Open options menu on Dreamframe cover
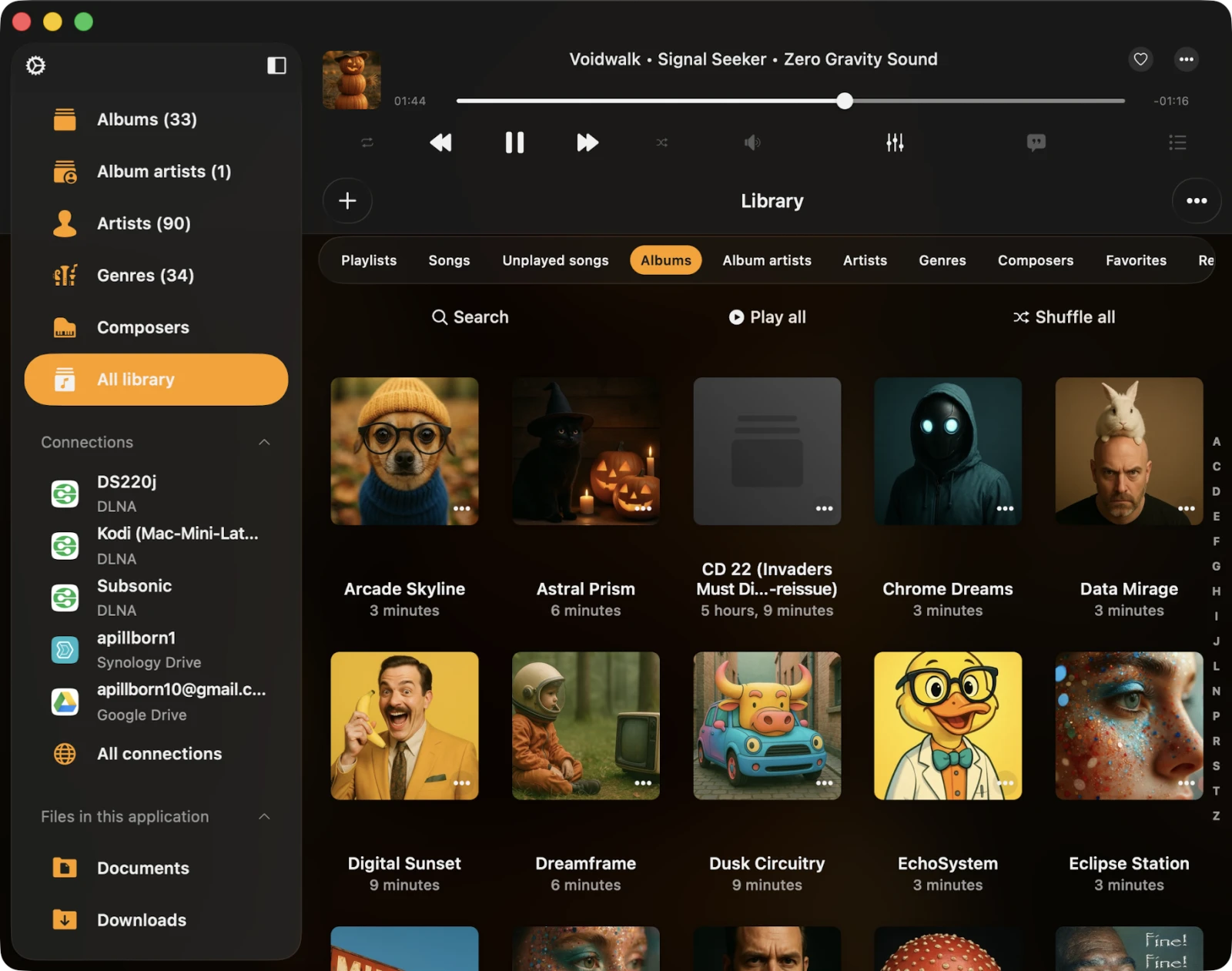Image resolution: width=1232 pixels, height=971 pixels. (x=643, y=783)
